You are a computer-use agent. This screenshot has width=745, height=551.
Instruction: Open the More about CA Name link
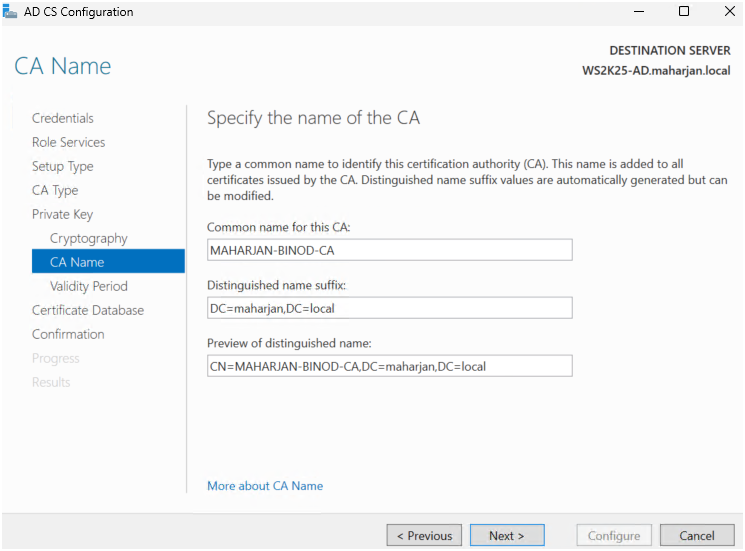[x=265, y=486]
